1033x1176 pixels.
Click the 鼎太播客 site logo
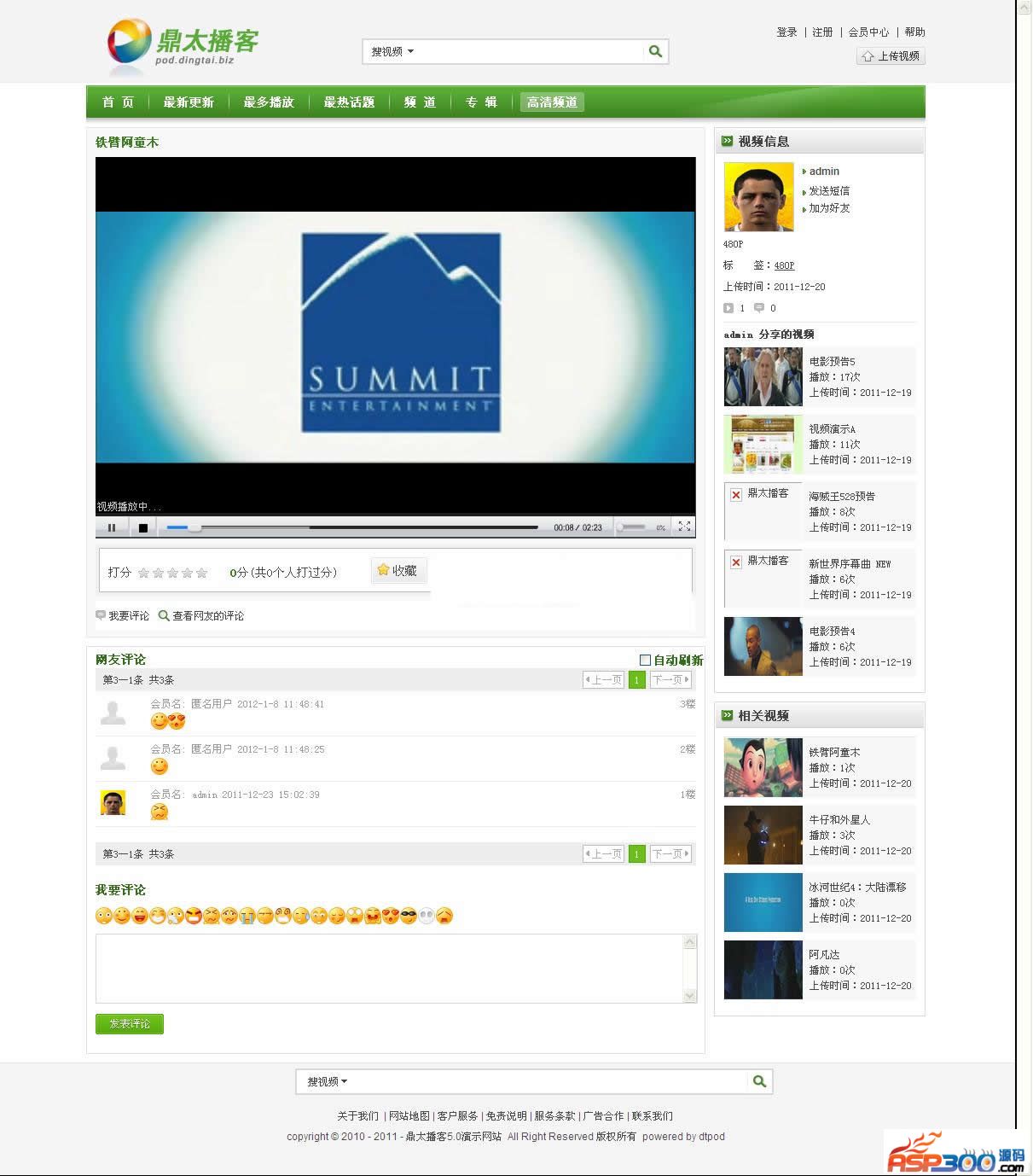click(183, 47)
